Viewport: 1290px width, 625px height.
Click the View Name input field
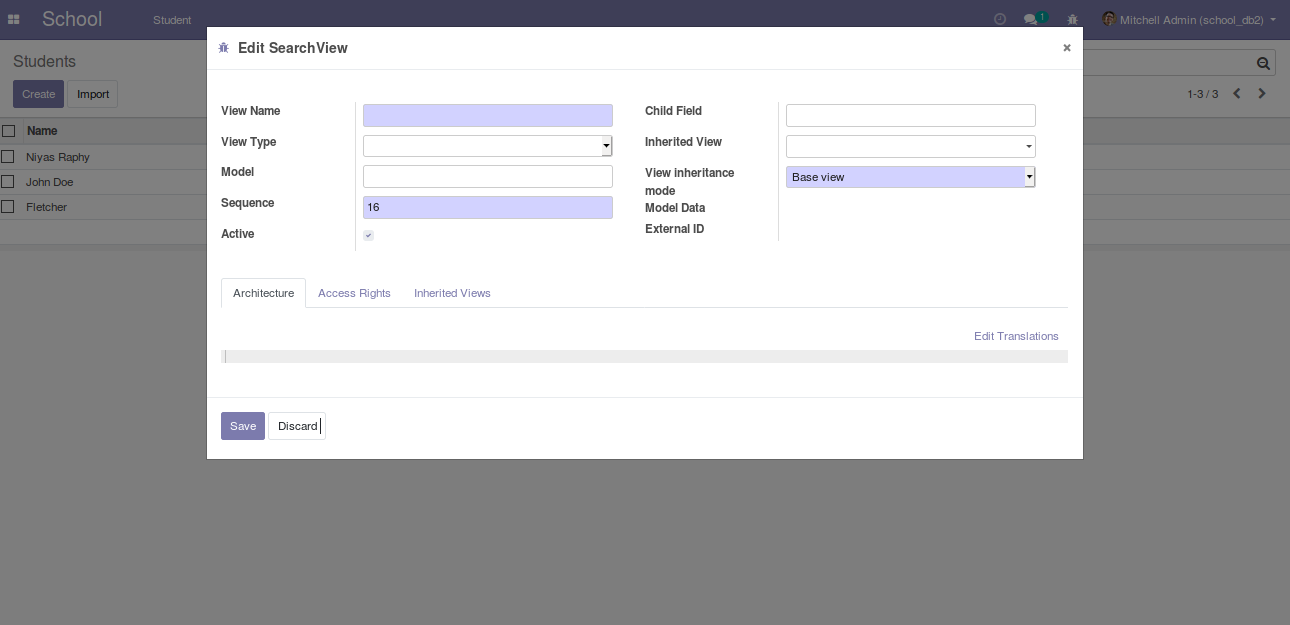pos(487,115)
